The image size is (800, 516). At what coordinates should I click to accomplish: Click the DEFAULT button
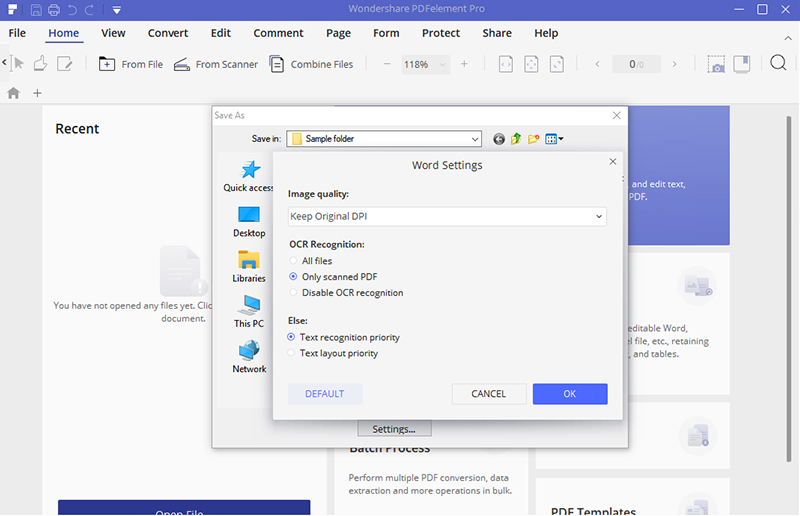325,394
